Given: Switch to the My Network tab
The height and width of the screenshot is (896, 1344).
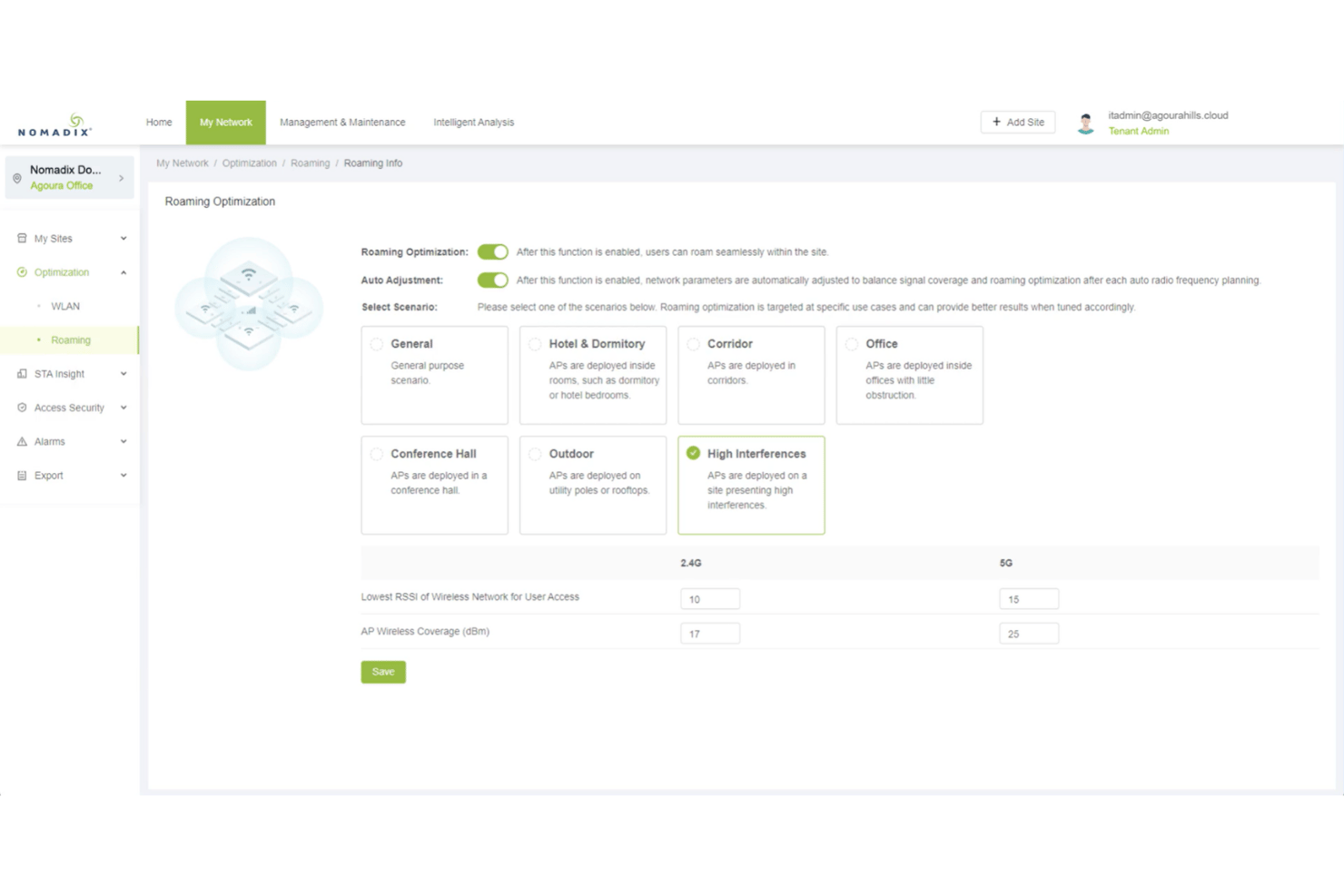Looking at the screenshot, I should (226, 123).
